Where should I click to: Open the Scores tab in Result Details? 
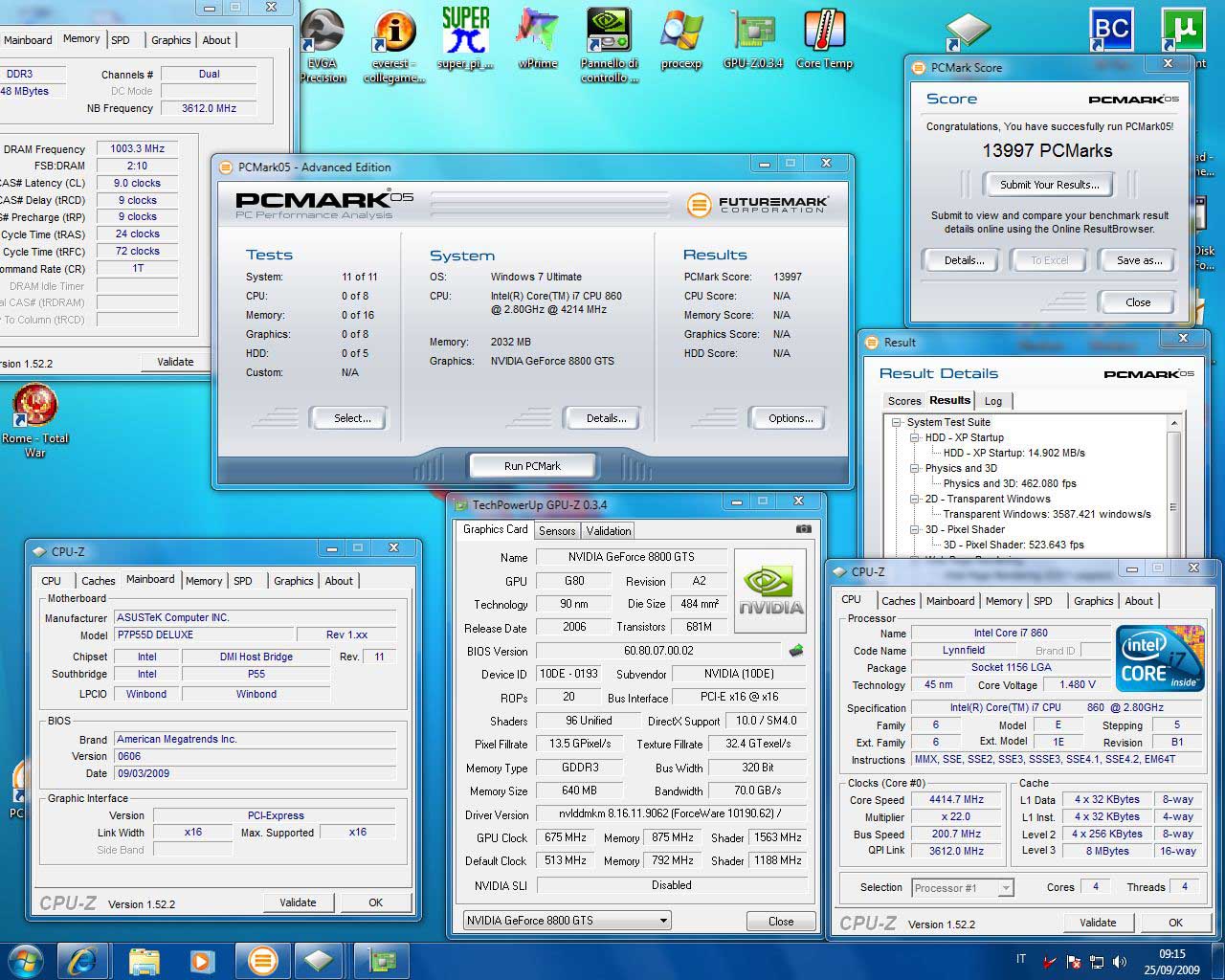(x=904, y=401)
